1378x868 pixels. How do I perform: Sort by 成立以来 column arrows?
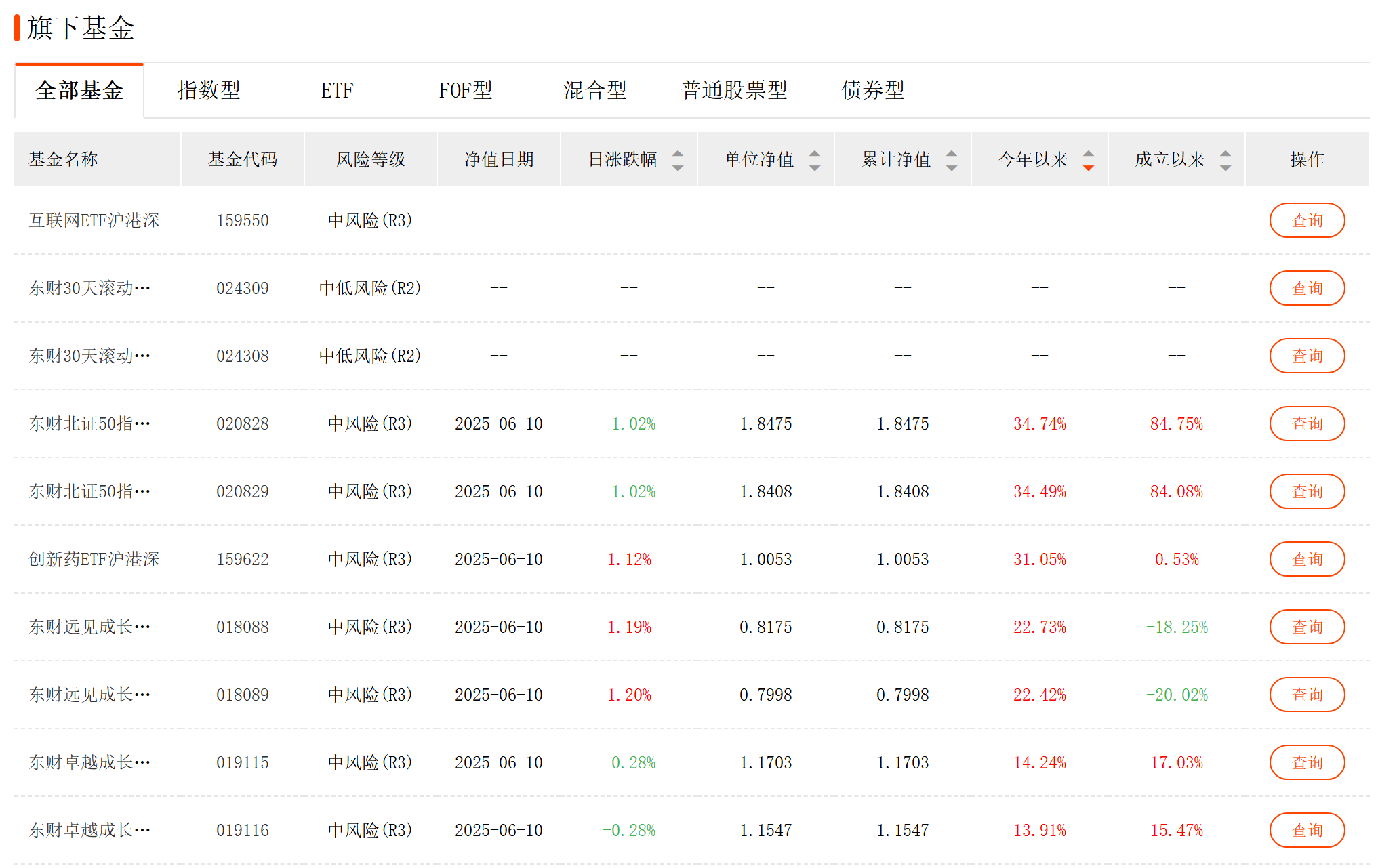(1225, 160)
